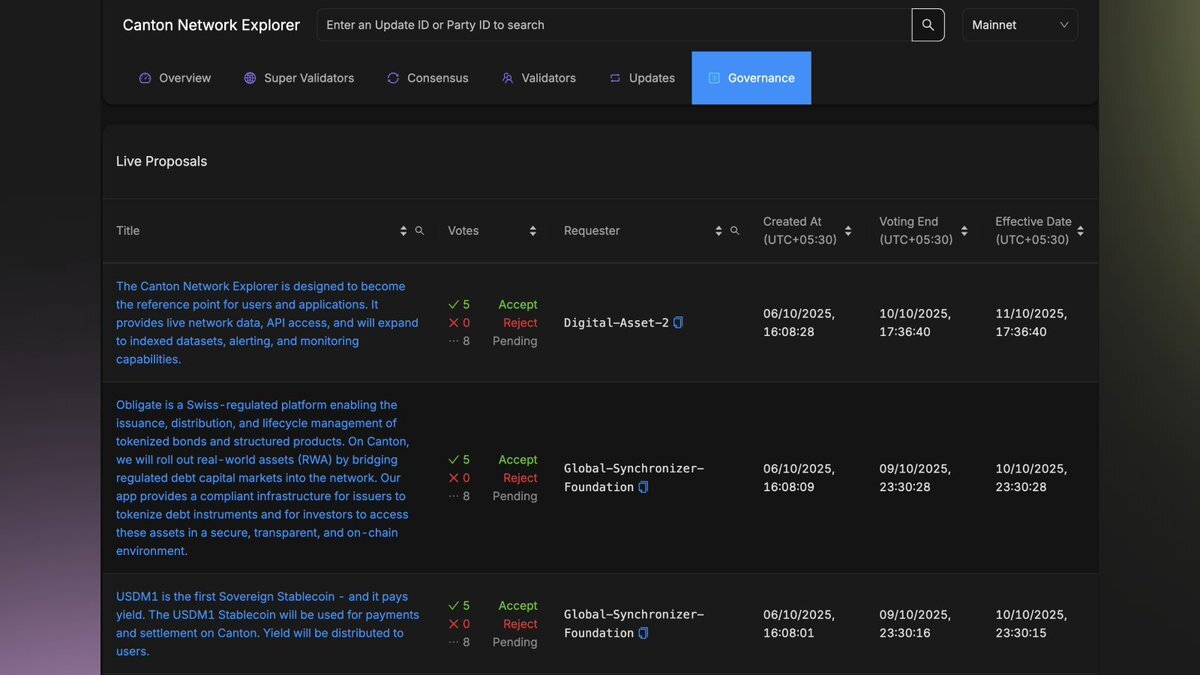This screenshot has width=1200, height=675.
Task: Open the Requester column search filter
Action: 734,231
